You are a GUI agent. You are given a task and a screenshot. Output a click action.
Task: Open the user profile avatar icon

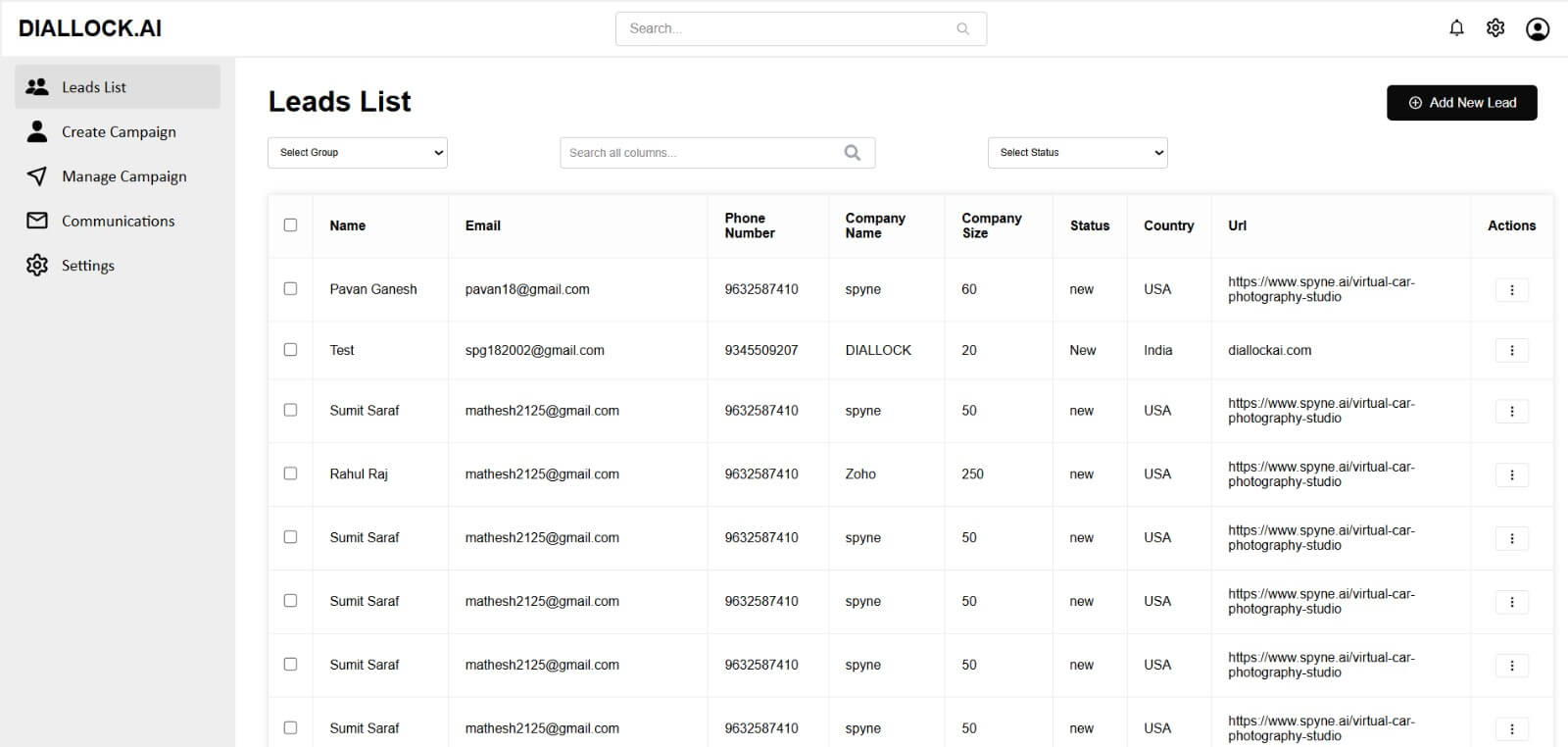click(x=1538, y=28)
